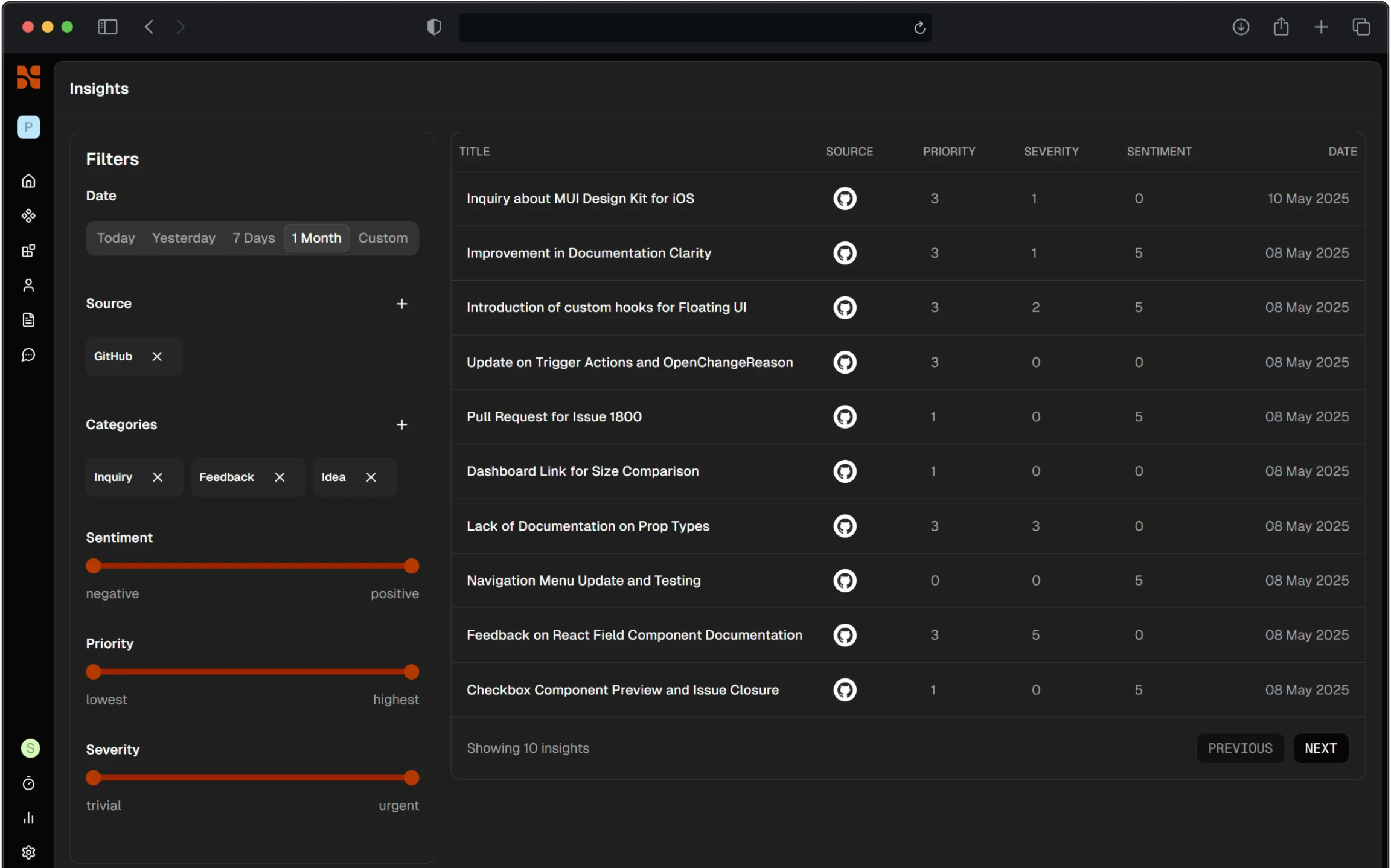
Task: Open the browser downloads icon
Action: [x=1241, y=27]
